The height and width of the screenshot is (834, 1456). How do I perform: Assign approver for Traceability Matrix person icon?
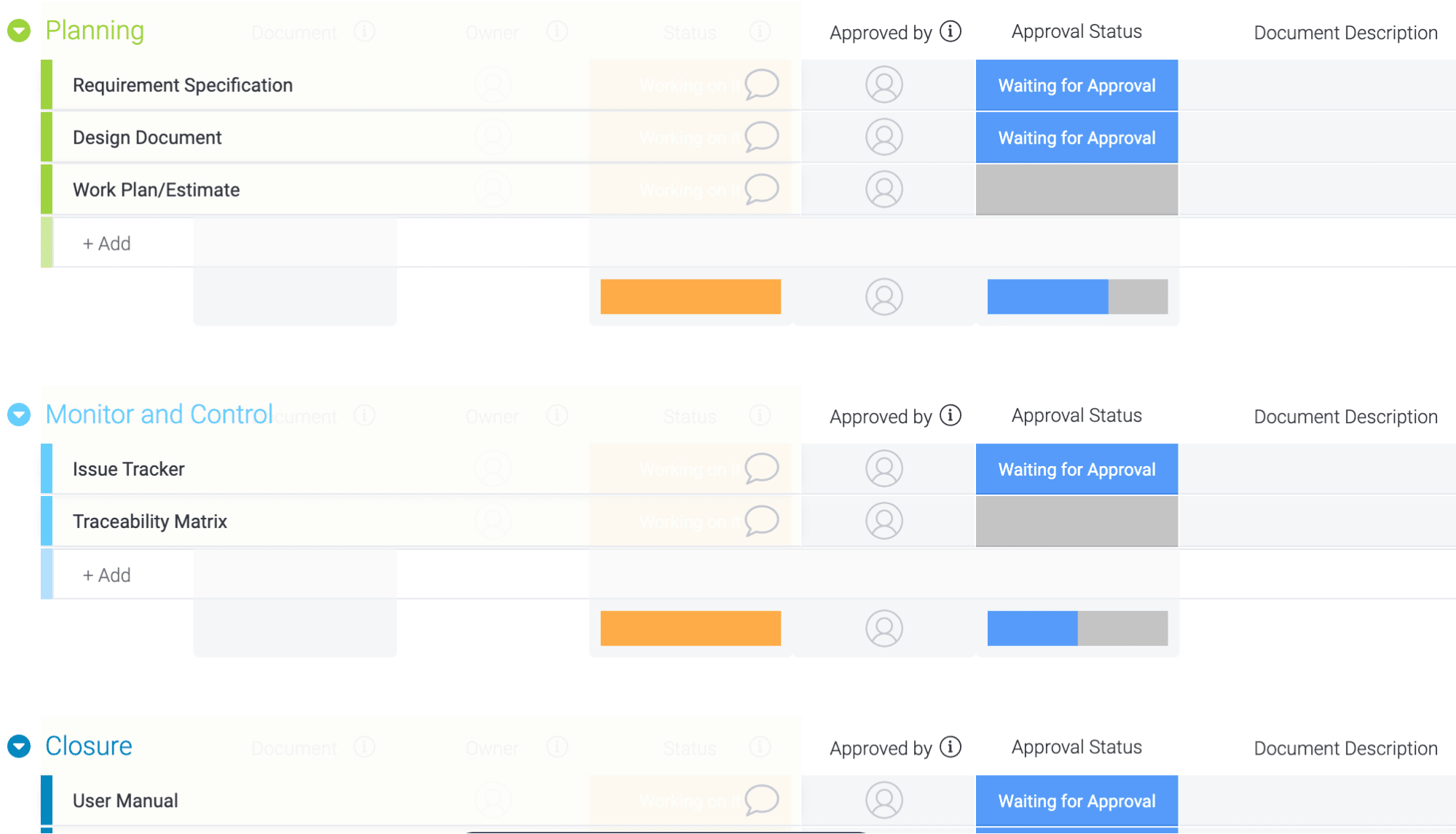pos(884,521)
